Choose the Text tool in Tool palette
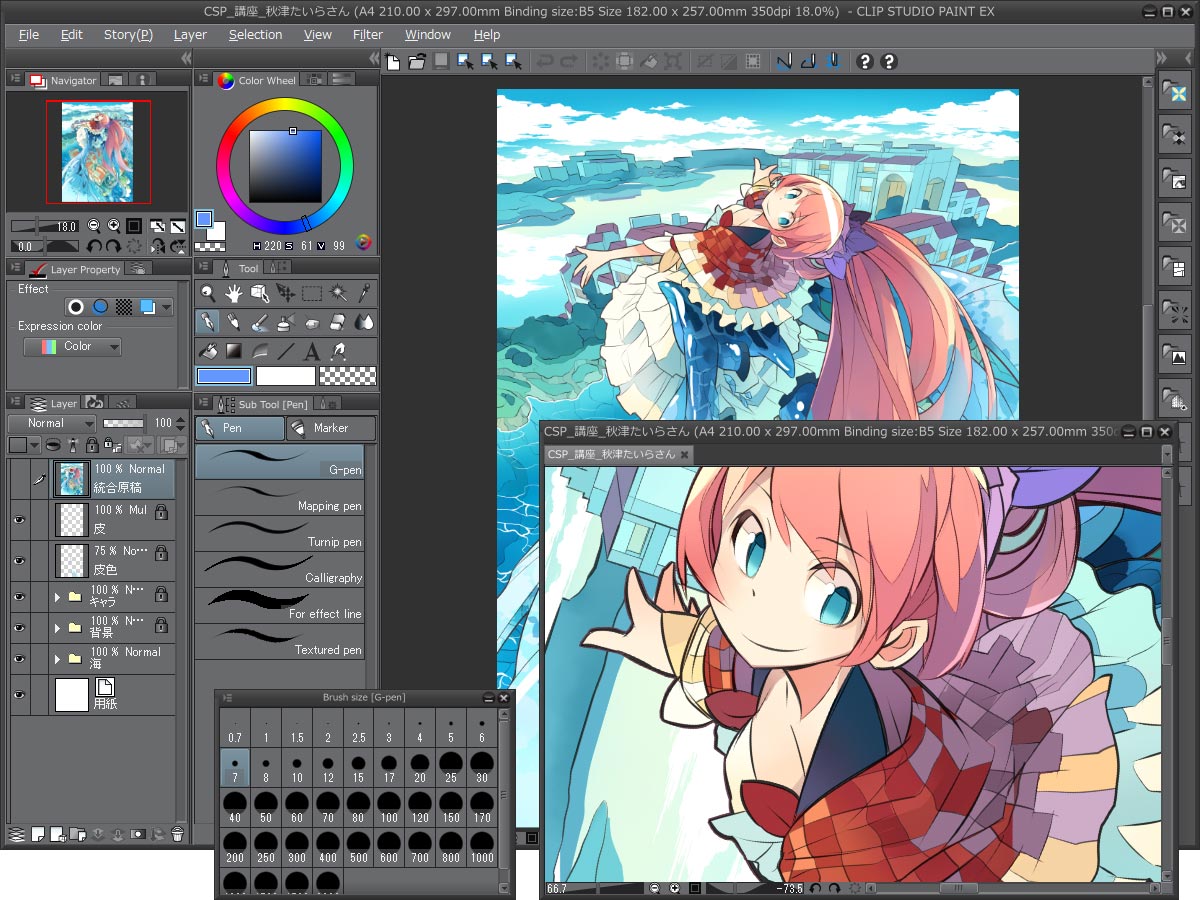1200x900 pixels. (x=312, y=351)
